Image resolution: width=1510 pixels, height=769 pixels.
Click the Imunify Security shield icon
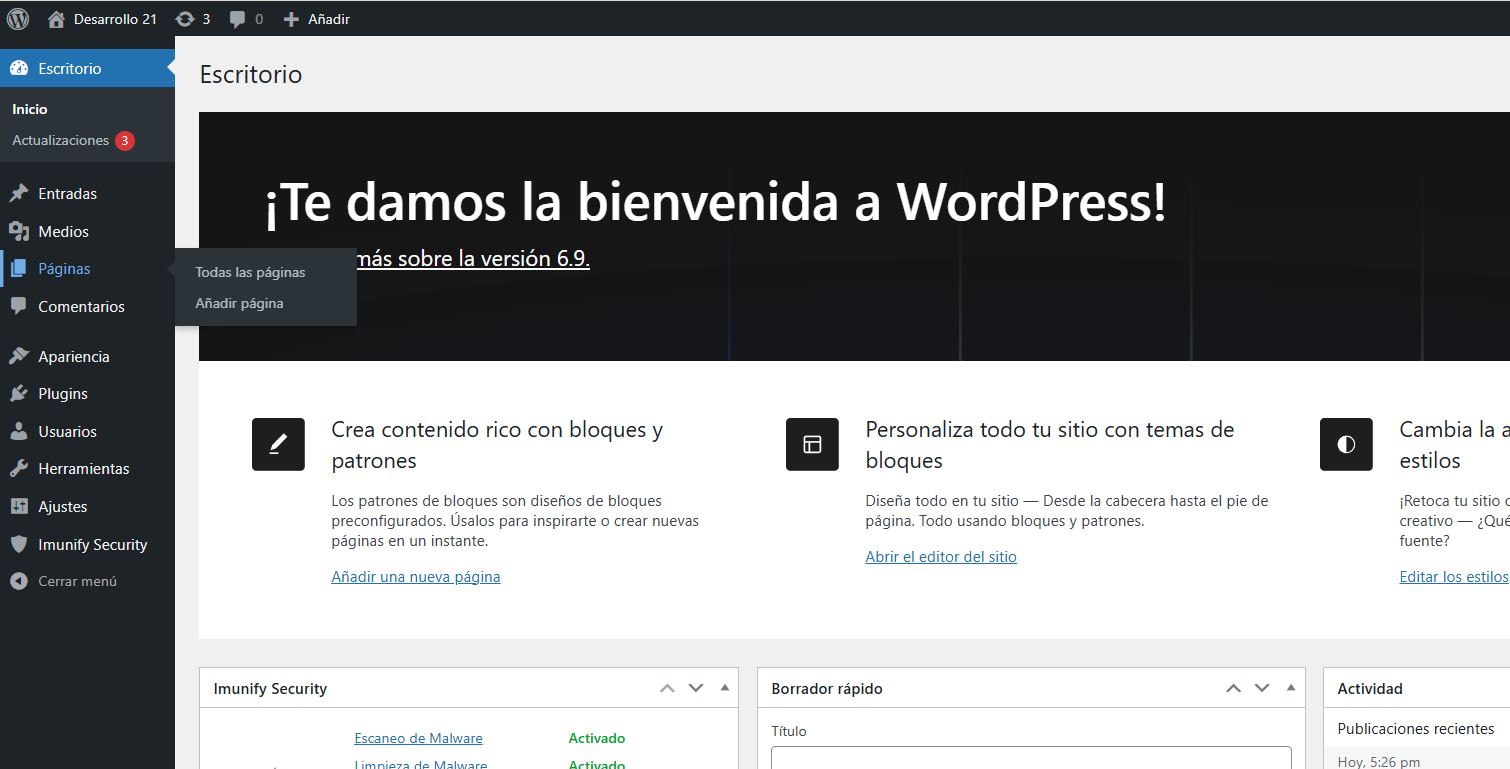coord(19,545)
